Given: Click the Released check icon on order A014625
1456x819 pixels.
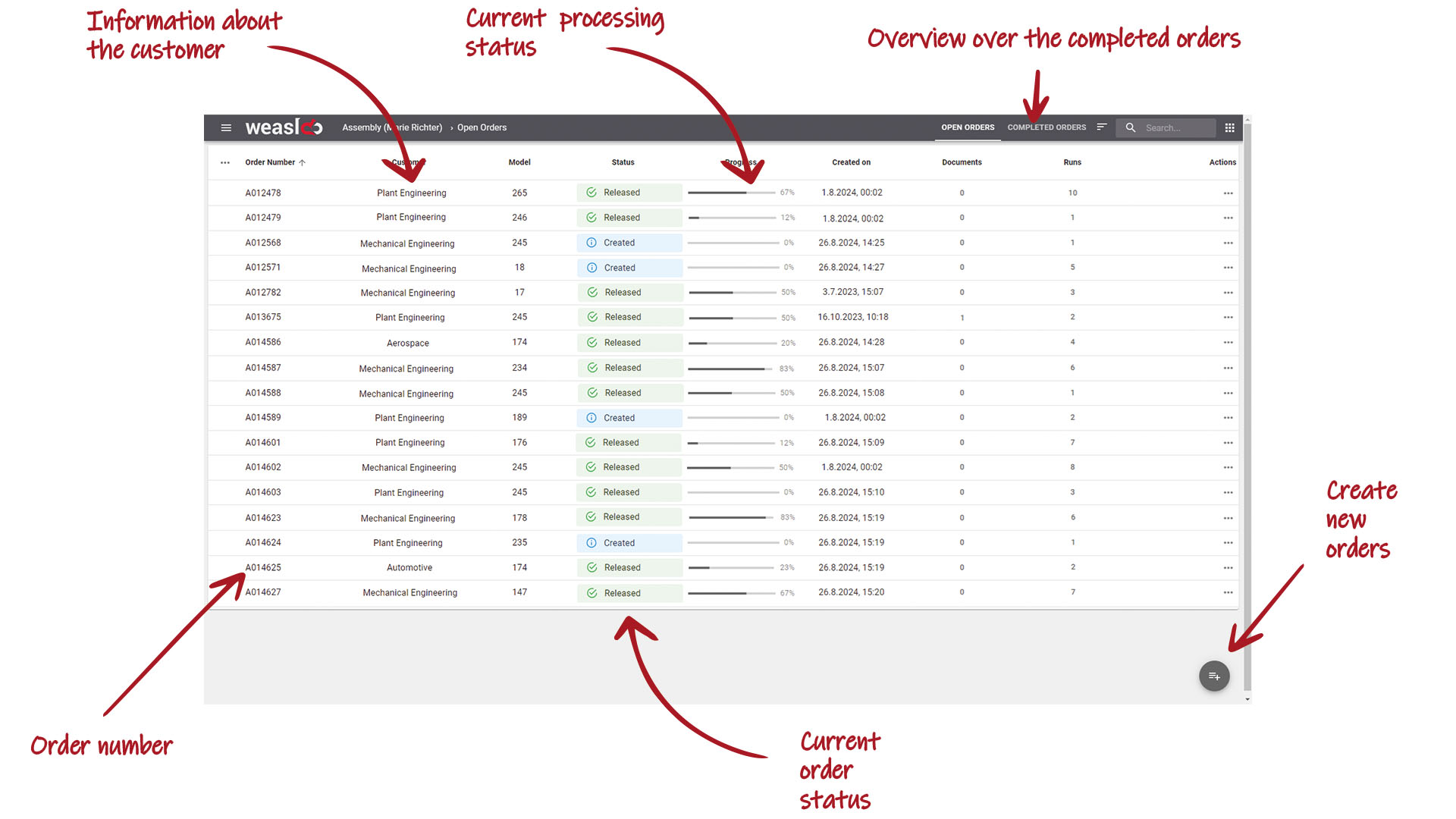Looking at the screenshot, I should [592, 567].
